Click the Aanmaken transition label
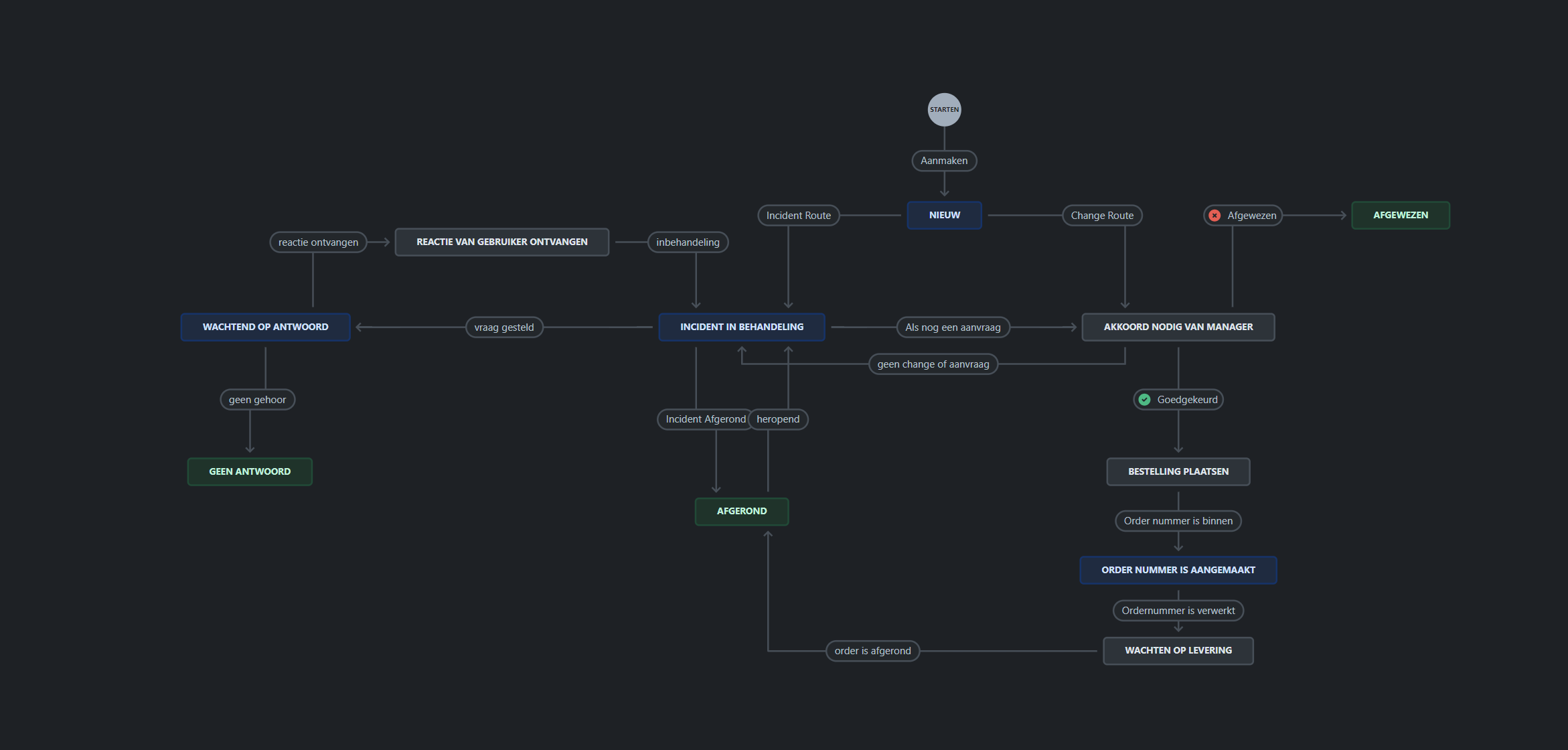This screenshot has height=750, width=1568. [944, 161]
